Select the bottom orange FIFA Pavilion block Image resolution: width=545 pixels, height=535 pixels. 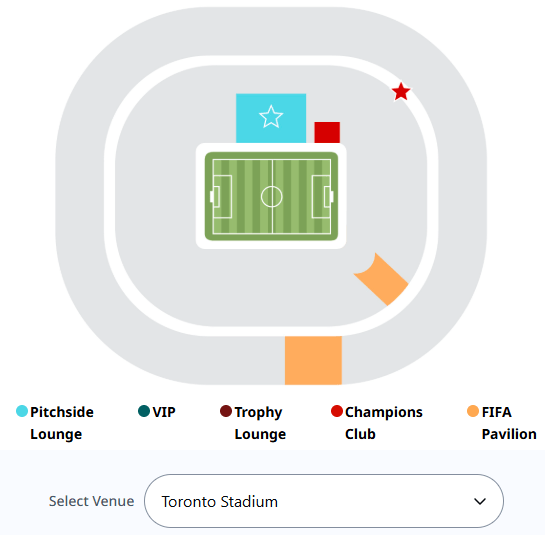point(314,360)
